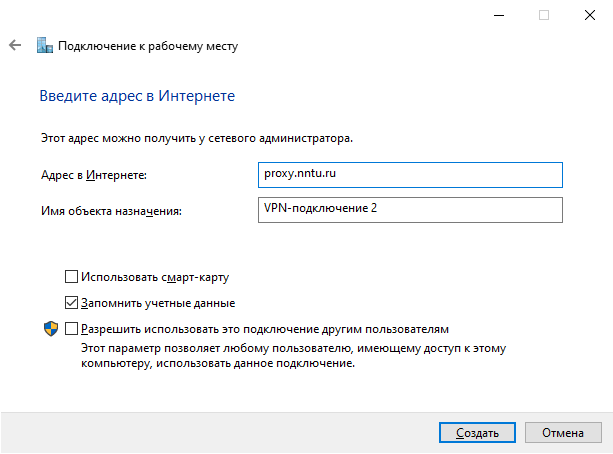Click the description 'Этот параметр позволяет любому пользователю'
The height and width of the screenshot is (454, 613).
[293, 355]
